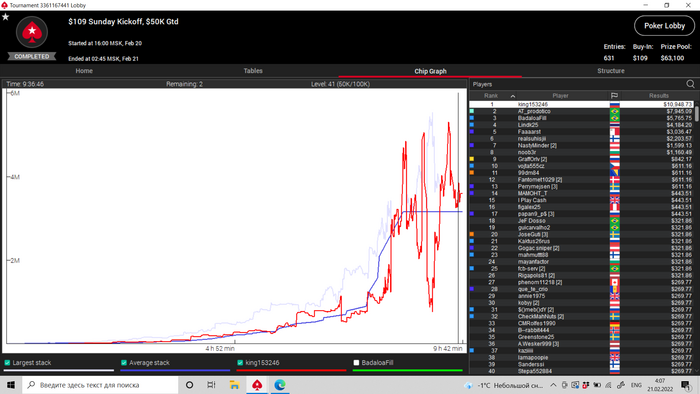This screenshot has height=394, width=700.
Task: Click the COMPLETED status badge
Action: click(32, 56)
